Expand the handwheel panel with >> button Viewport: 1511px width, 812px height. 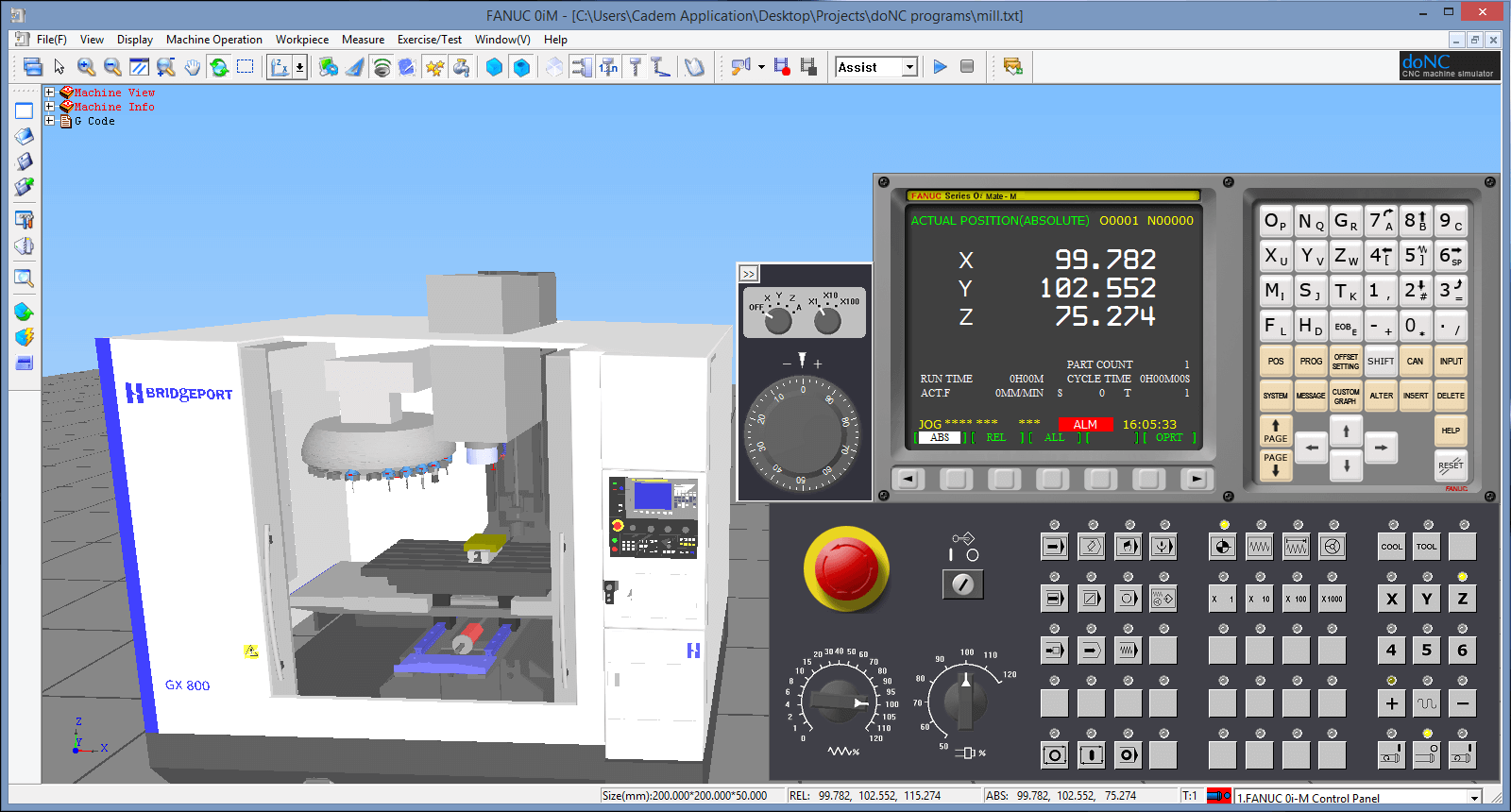pyautogui.click(x=749, y=274)
